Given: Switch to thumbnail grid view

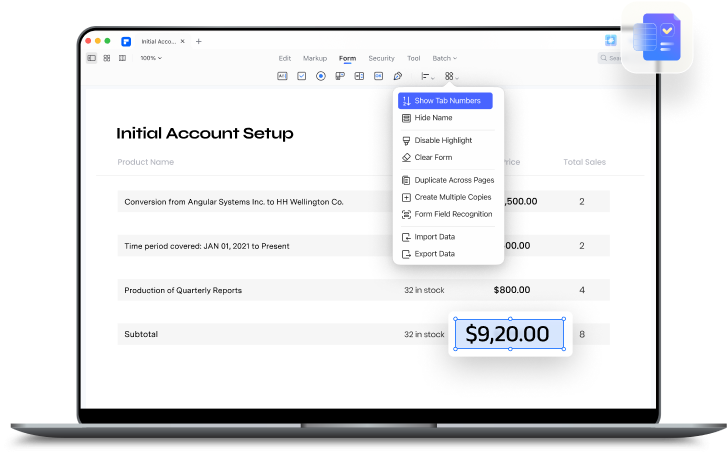Looking at the screenshot, I should tap(107, 58).
